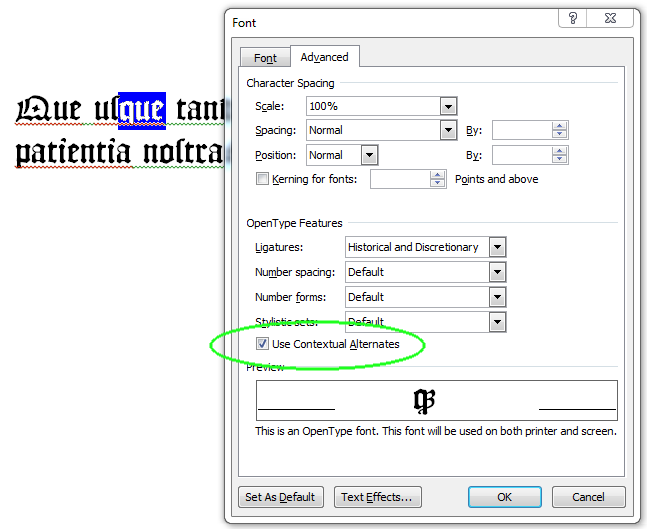
Task: Increase the Position By value with up arrow
Action: 560,151
